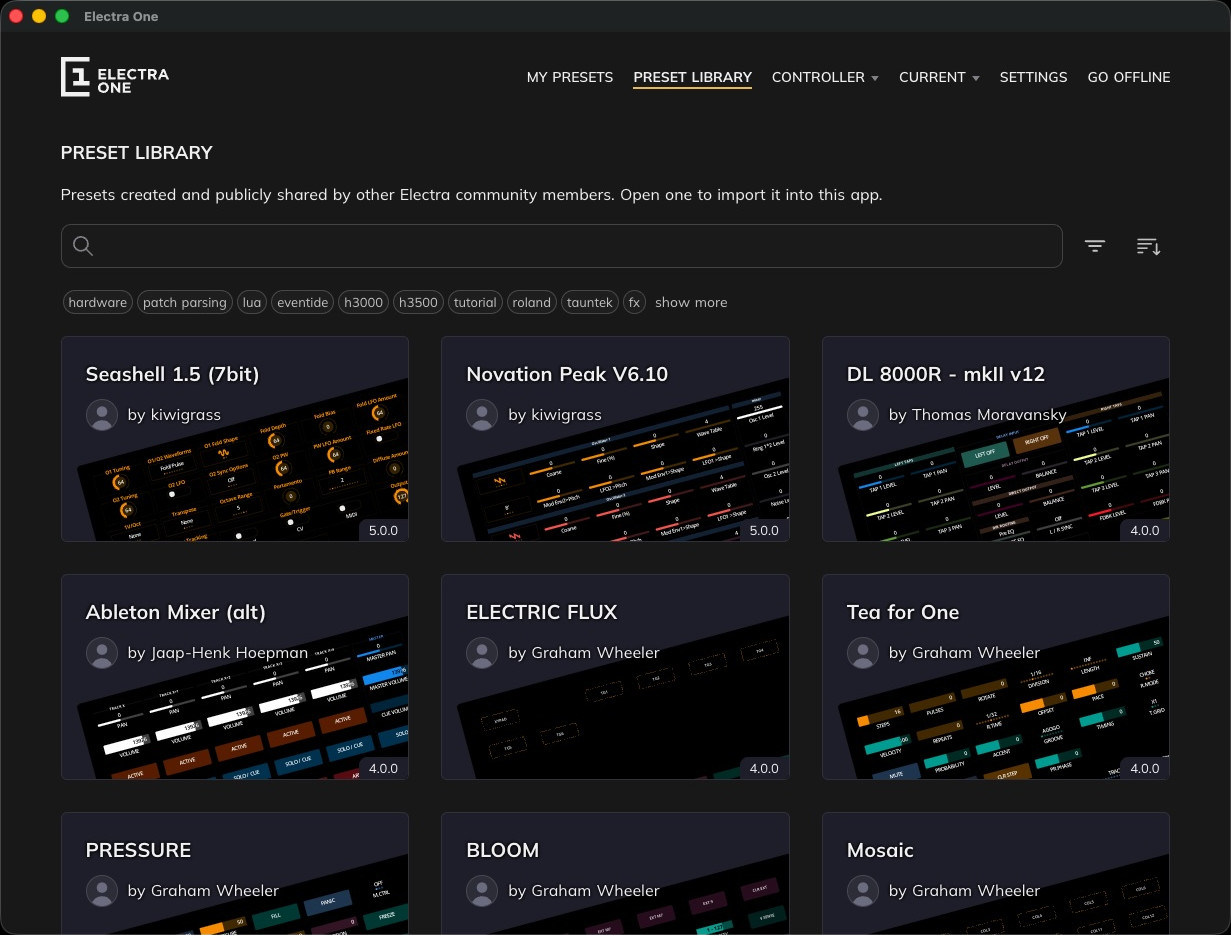Click 4.0.0 badge on DL 8000R card
This screenshot has height=935, width=1231.
tap(1144, 530)
